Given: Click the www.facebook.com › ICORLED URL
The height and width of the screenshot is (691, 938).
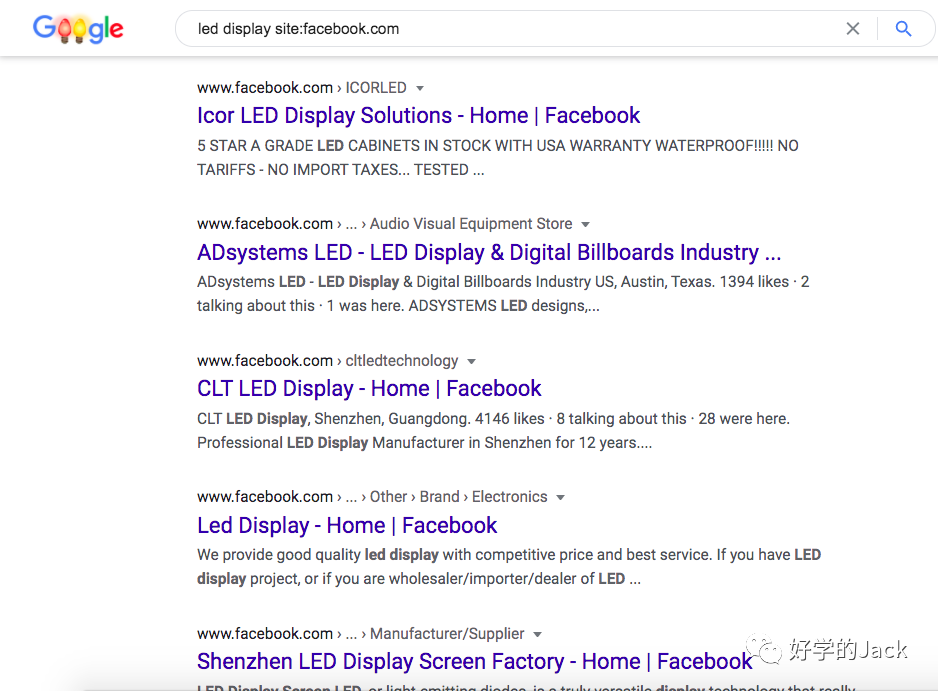Looking at the screenshot, I should (x=302, y=88).
